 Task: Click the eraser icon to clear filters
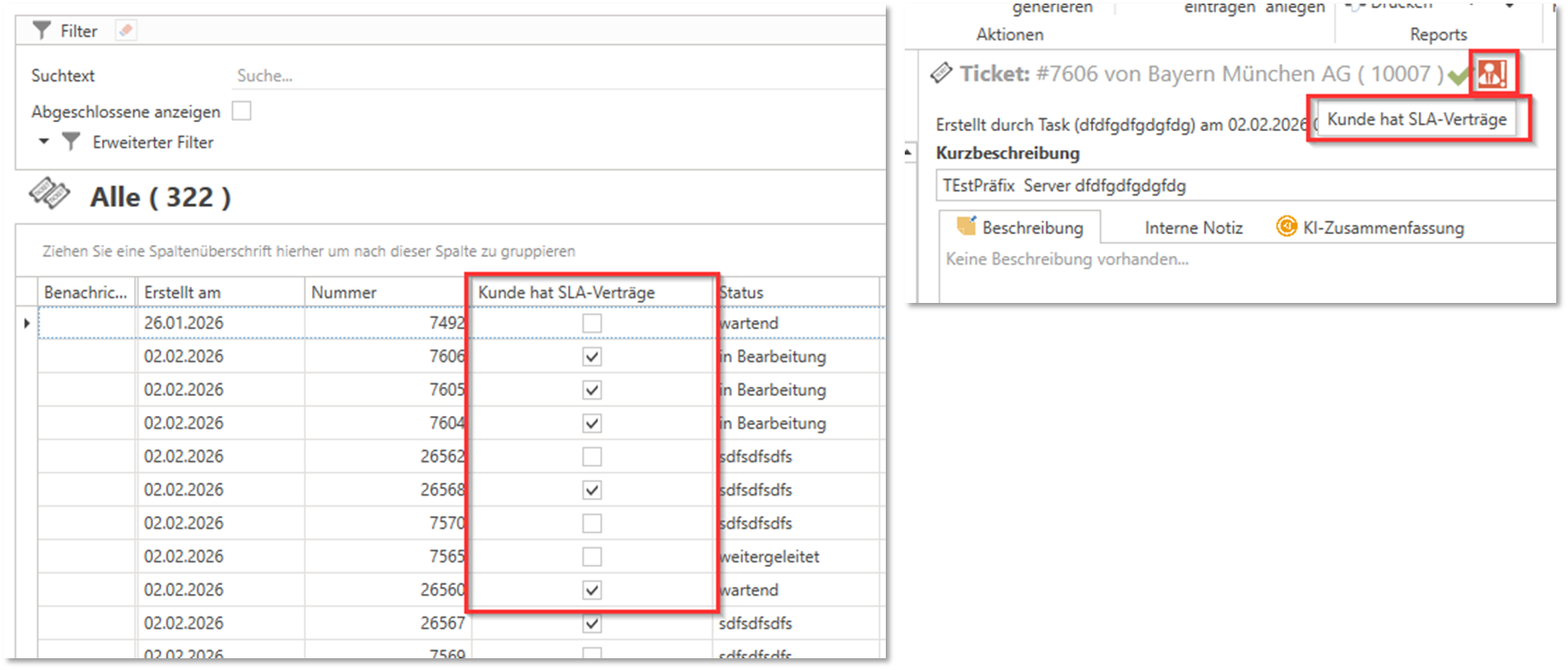(126, 31)
